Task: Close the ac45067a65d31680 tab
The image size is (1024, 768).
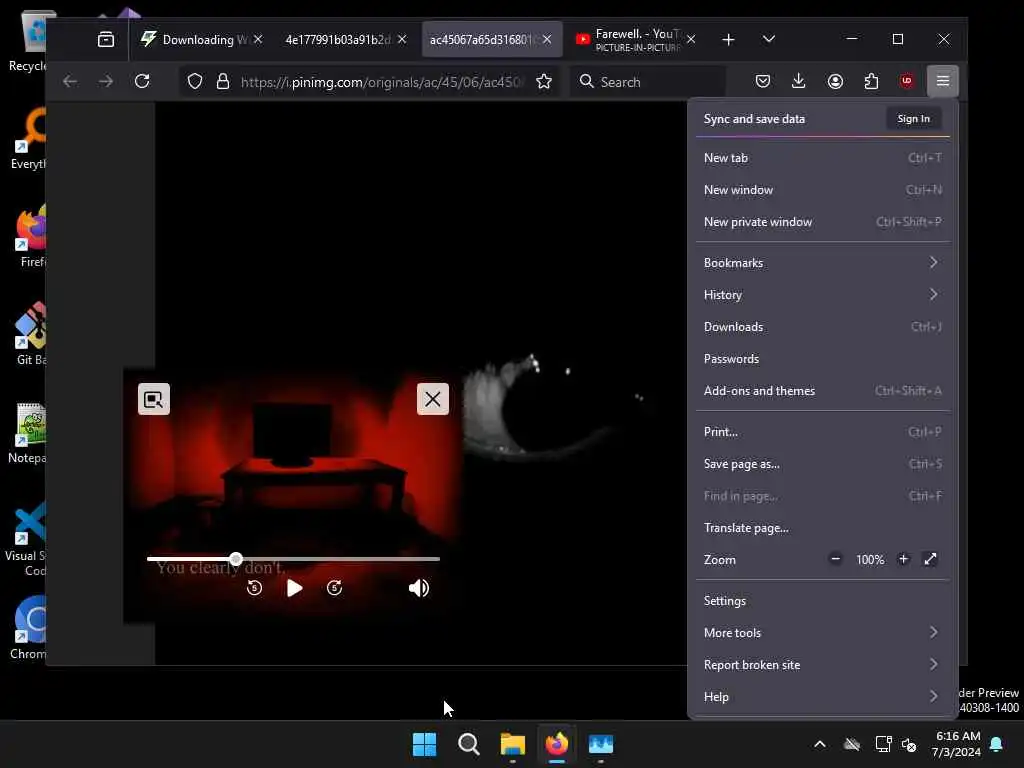Action: point(547,39)
